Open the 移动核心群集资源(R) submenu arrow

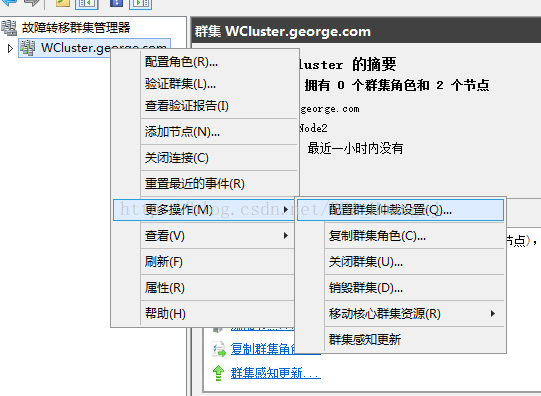493,314
